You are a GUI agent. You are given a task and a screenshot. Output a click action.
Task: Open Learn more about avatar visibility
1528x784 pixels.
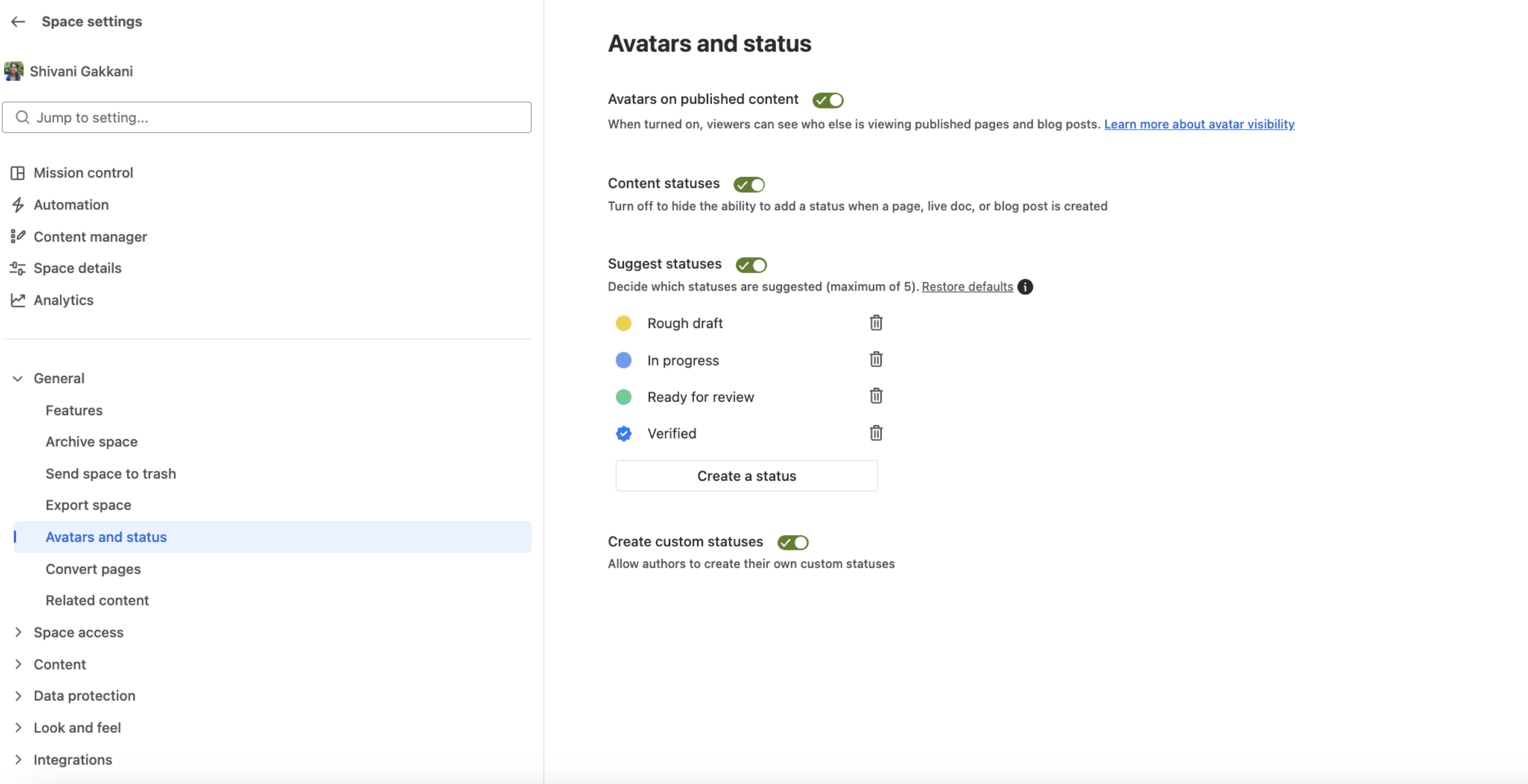(x=1199, y=124)
